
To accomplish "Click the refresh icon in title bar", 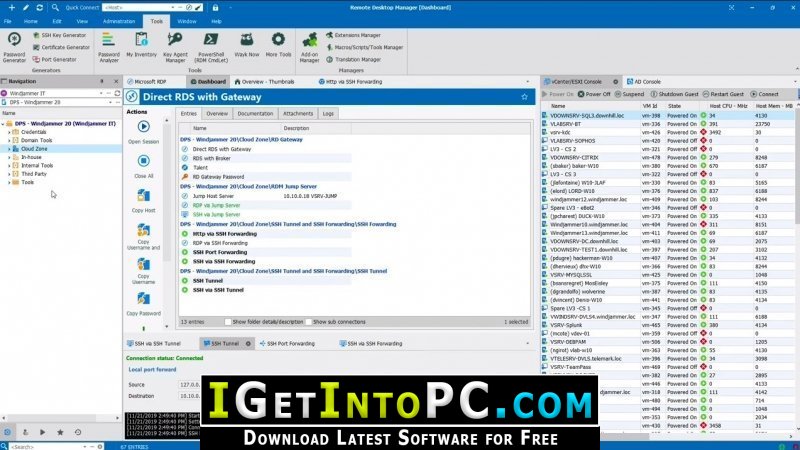I will (x=39, y=8).
